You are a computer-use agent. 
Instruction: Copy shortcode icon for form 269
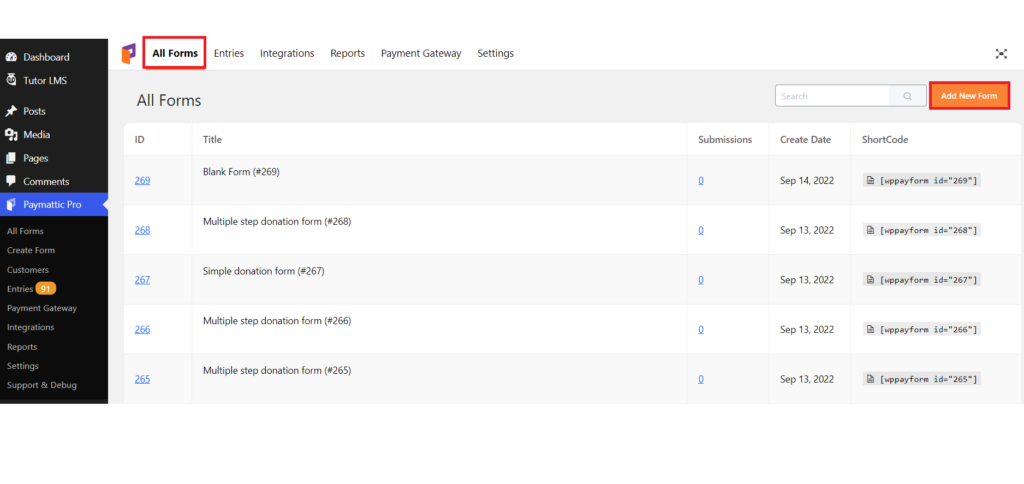coord(870,180)
